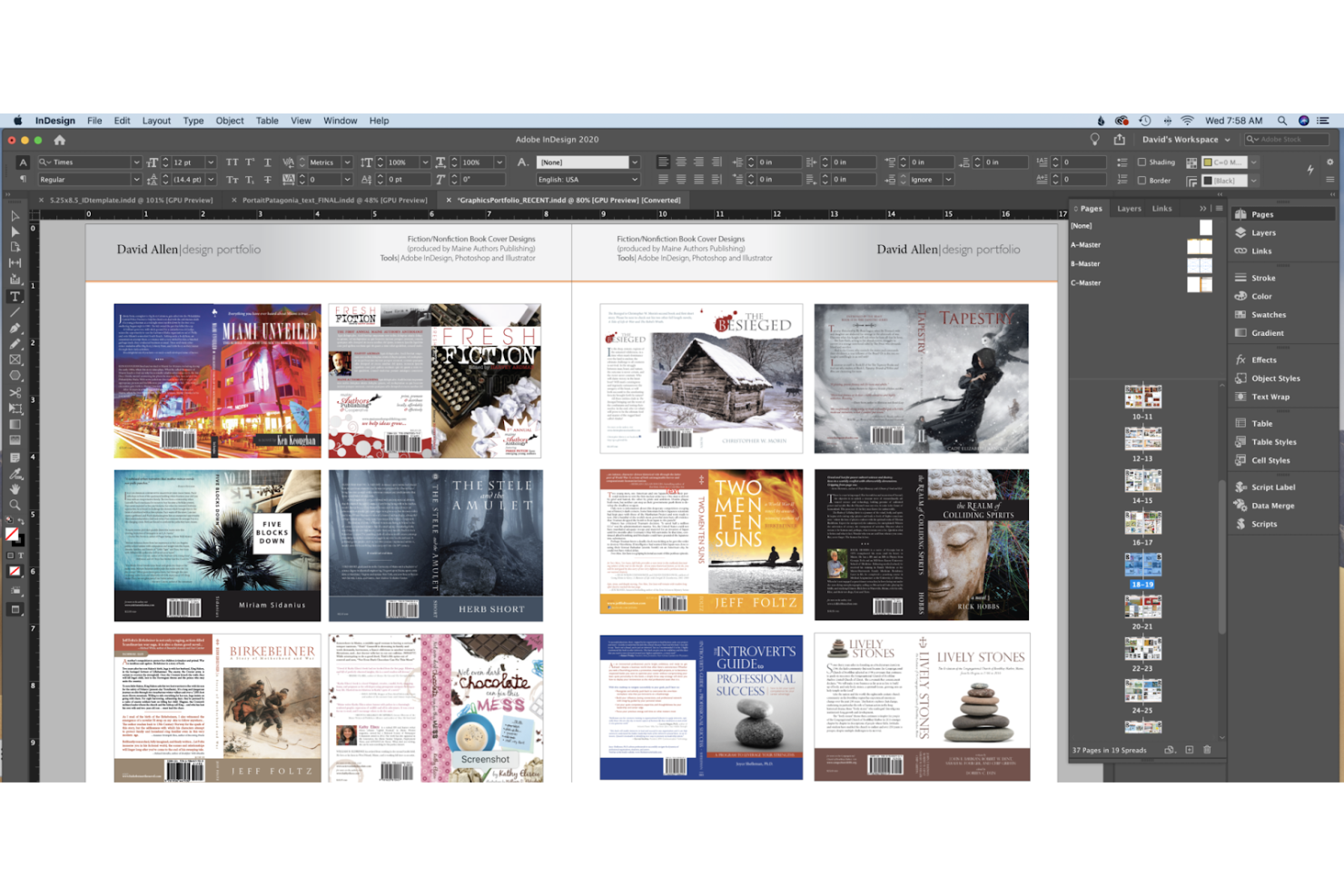
Task: Open the Table menu
Action: click(267, 121)
